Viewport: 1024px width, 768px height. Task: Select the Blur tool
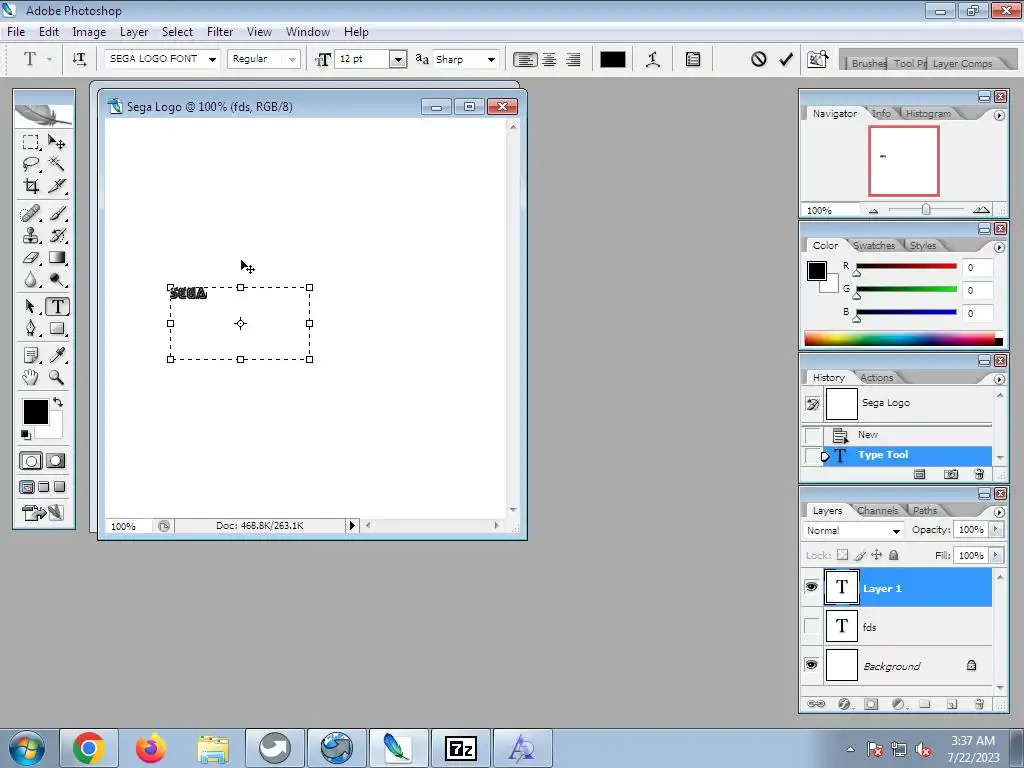[30, 280]
